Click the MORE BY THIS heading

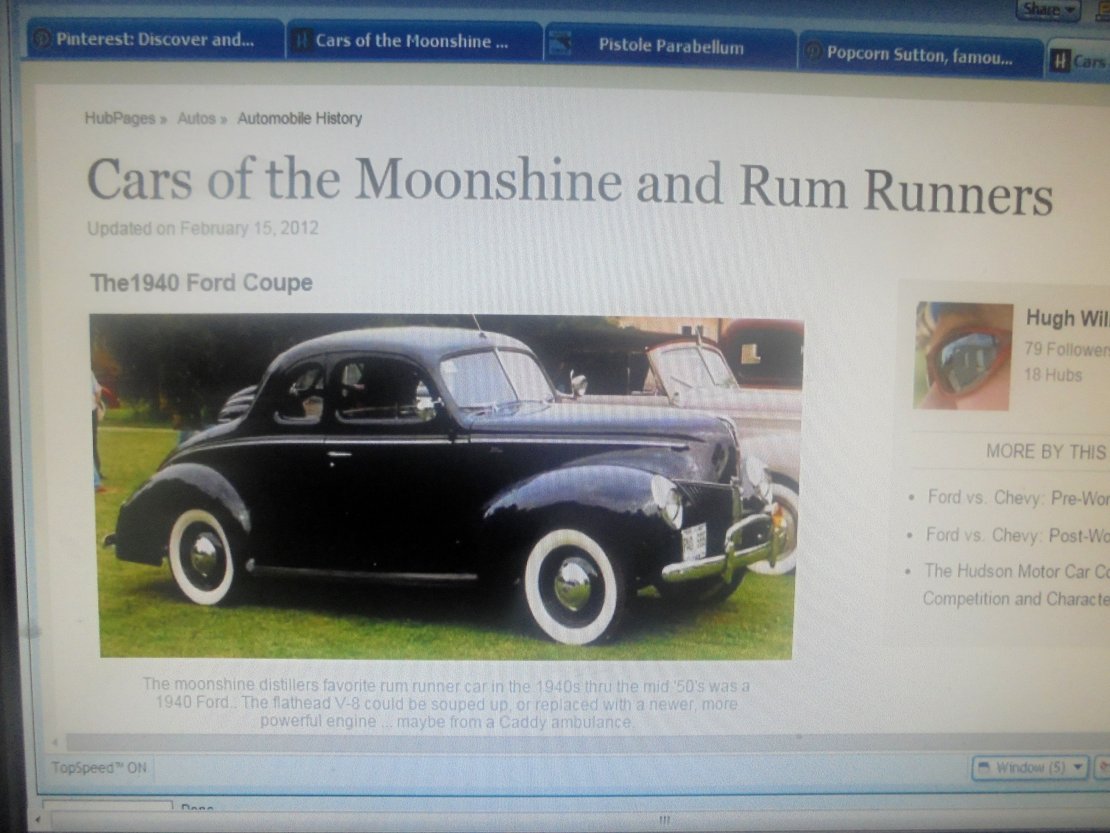(1048, 452)
